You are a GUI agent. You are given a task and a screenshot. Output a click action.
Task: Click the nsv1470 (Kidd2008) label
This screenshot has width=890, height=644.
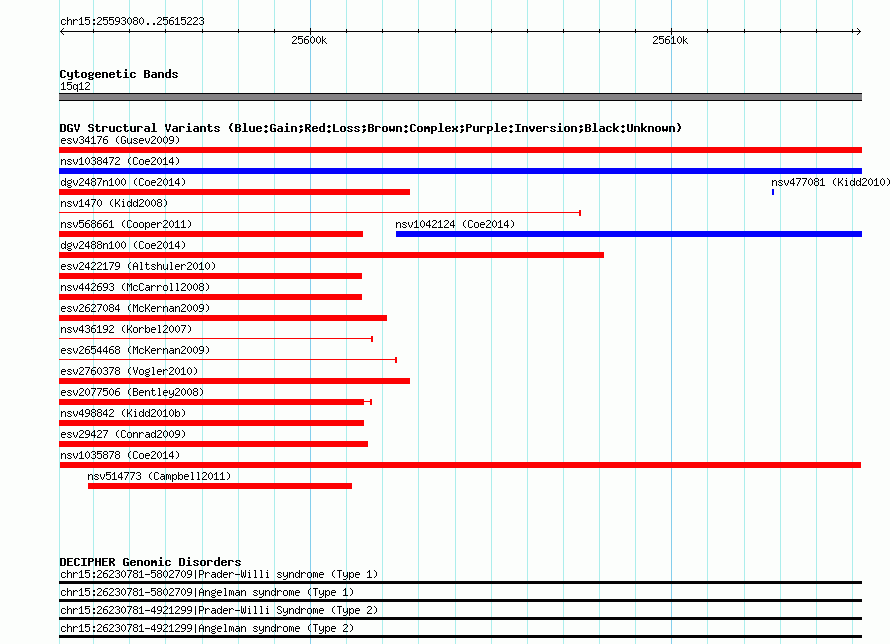pyautogui.click(x=114, y=203)
